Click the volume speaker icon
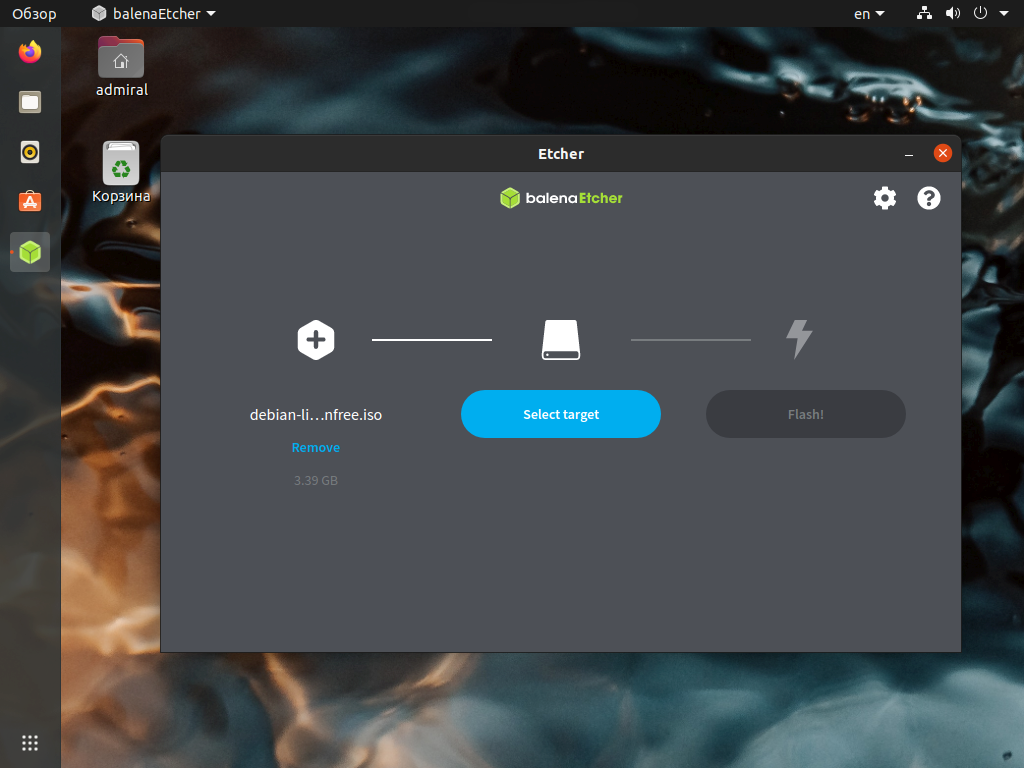Image resolution: width=1024 pixels, height=768 pixels. pos(953,13)
